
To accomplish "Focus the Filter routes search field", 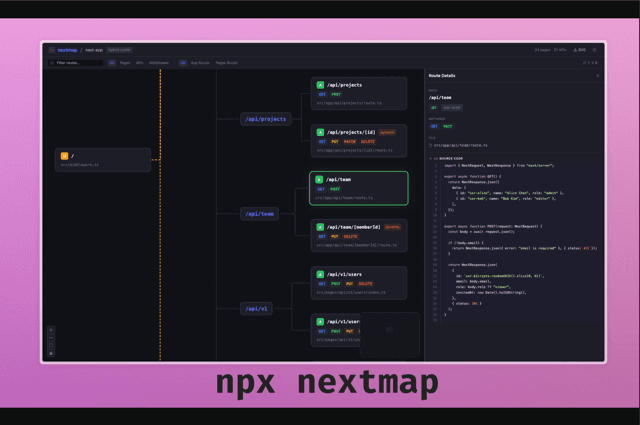I will pyautogui.click(x=76, y=63).
